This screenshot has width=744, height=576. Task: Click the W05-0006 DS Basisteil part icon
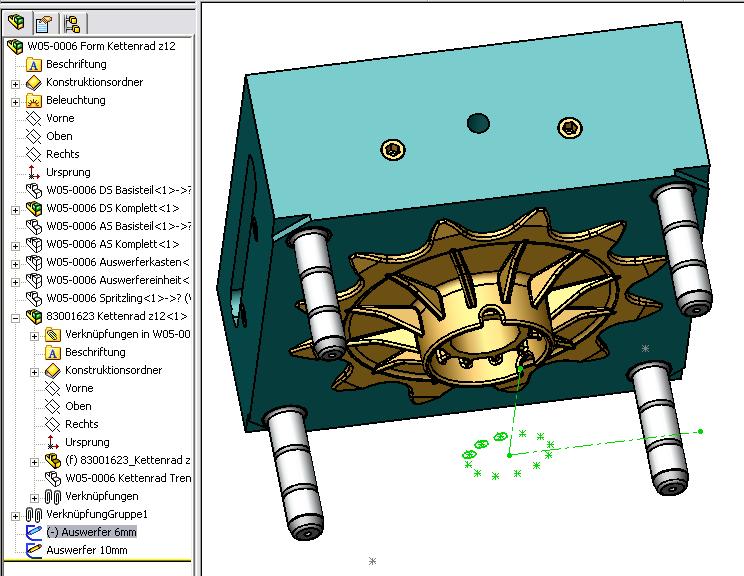pos(34,190)
